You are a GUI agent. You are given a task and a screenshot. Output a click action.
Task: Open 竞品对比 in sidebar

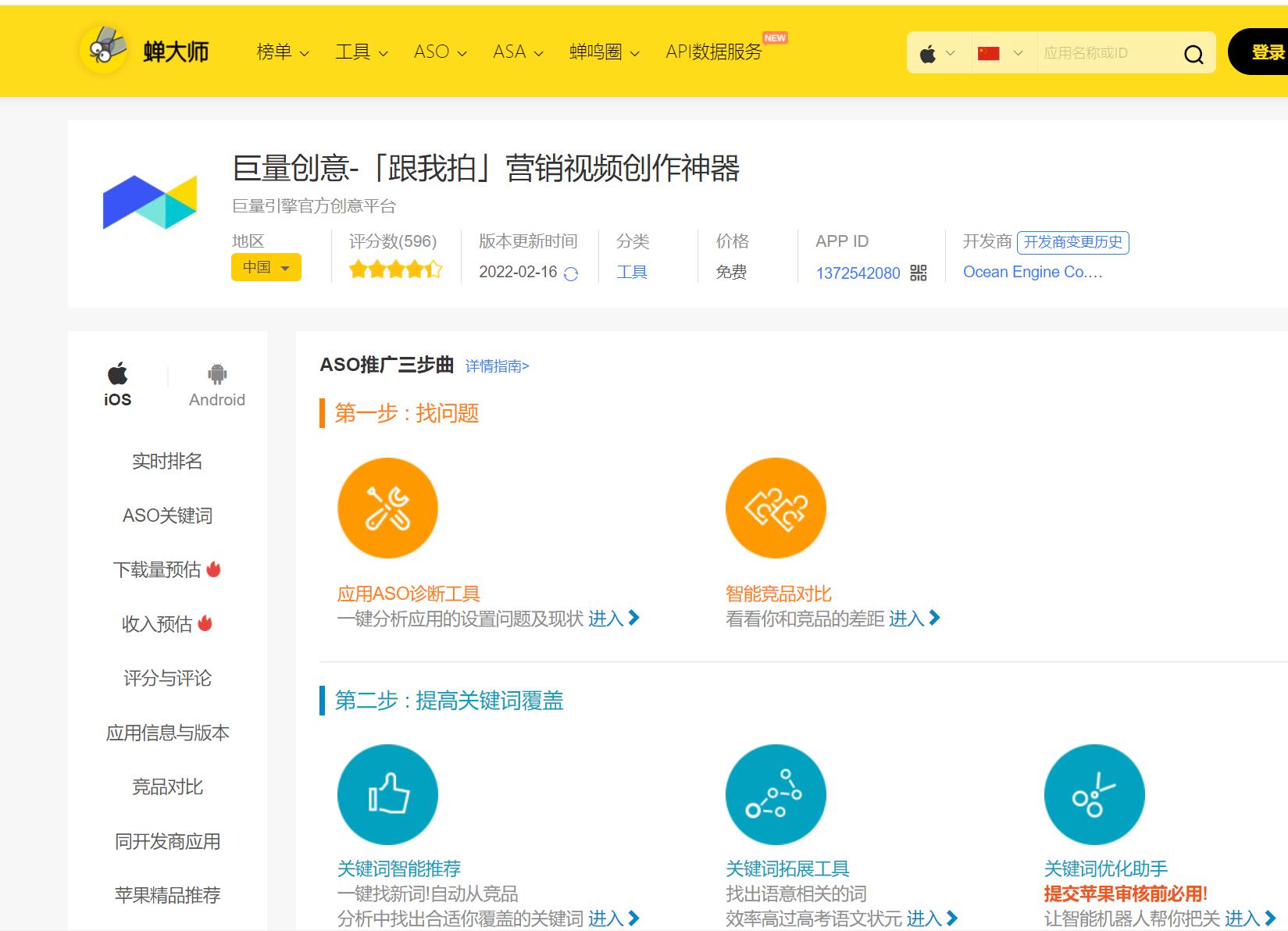click(167, 787)
